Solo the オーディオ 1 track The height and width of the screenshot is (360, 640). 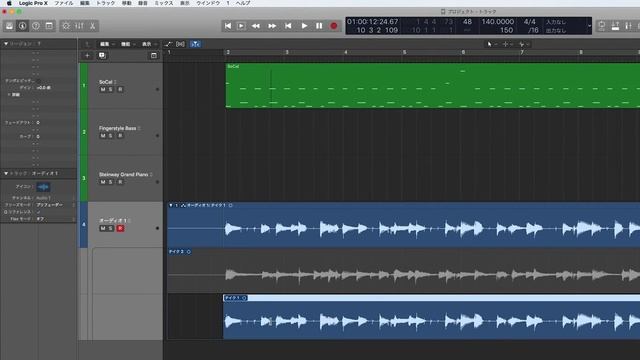[x=111, y=228]
